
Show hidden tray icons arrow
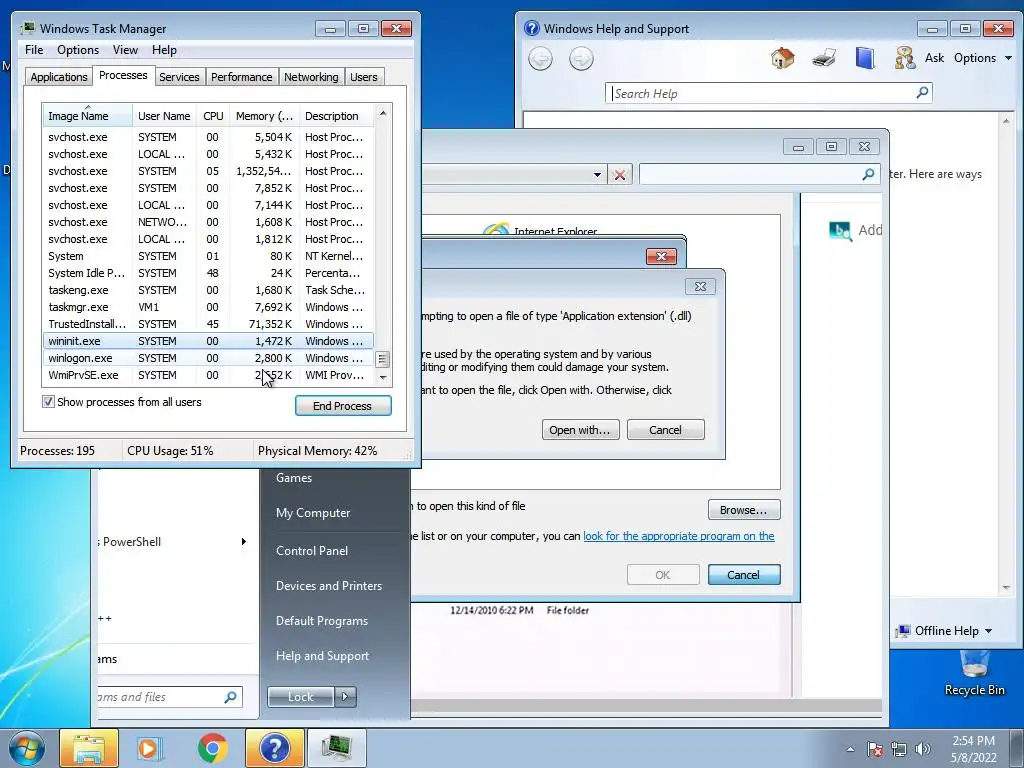850,750
